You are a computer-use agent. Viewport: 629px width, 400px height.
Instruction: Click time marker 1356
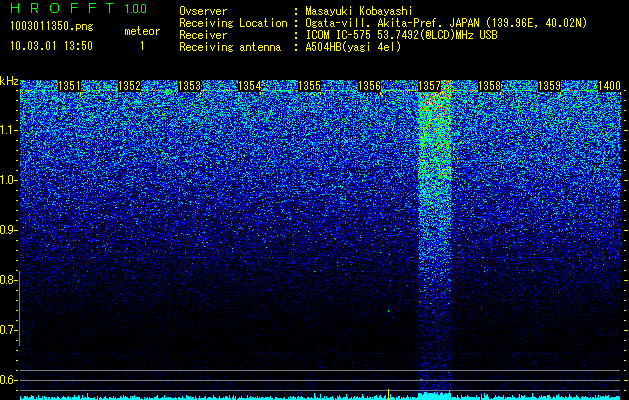point(369,86)
